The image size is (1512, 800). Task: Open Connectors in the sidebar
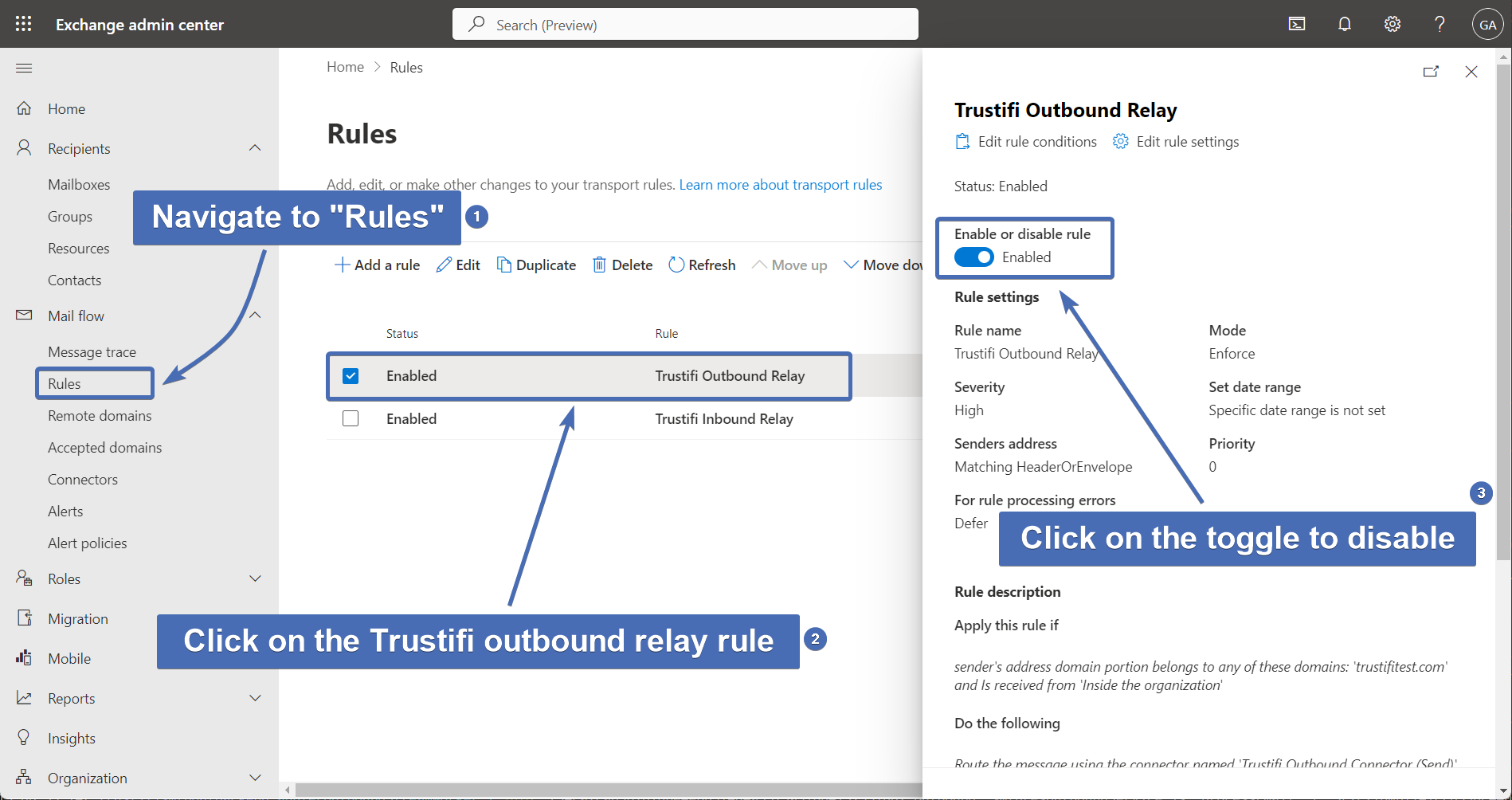click(x=83, y=480)
